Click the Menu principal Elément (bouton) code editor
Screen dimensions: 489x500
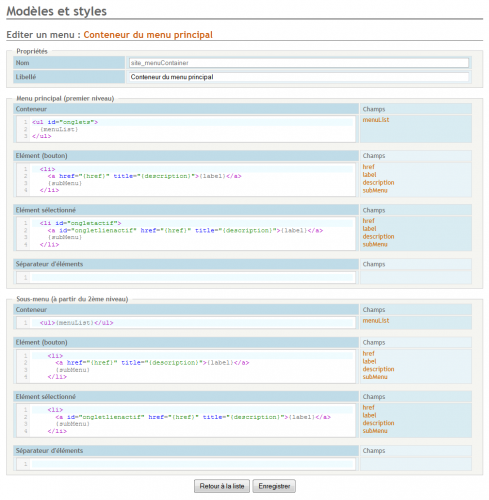[186, 180]
